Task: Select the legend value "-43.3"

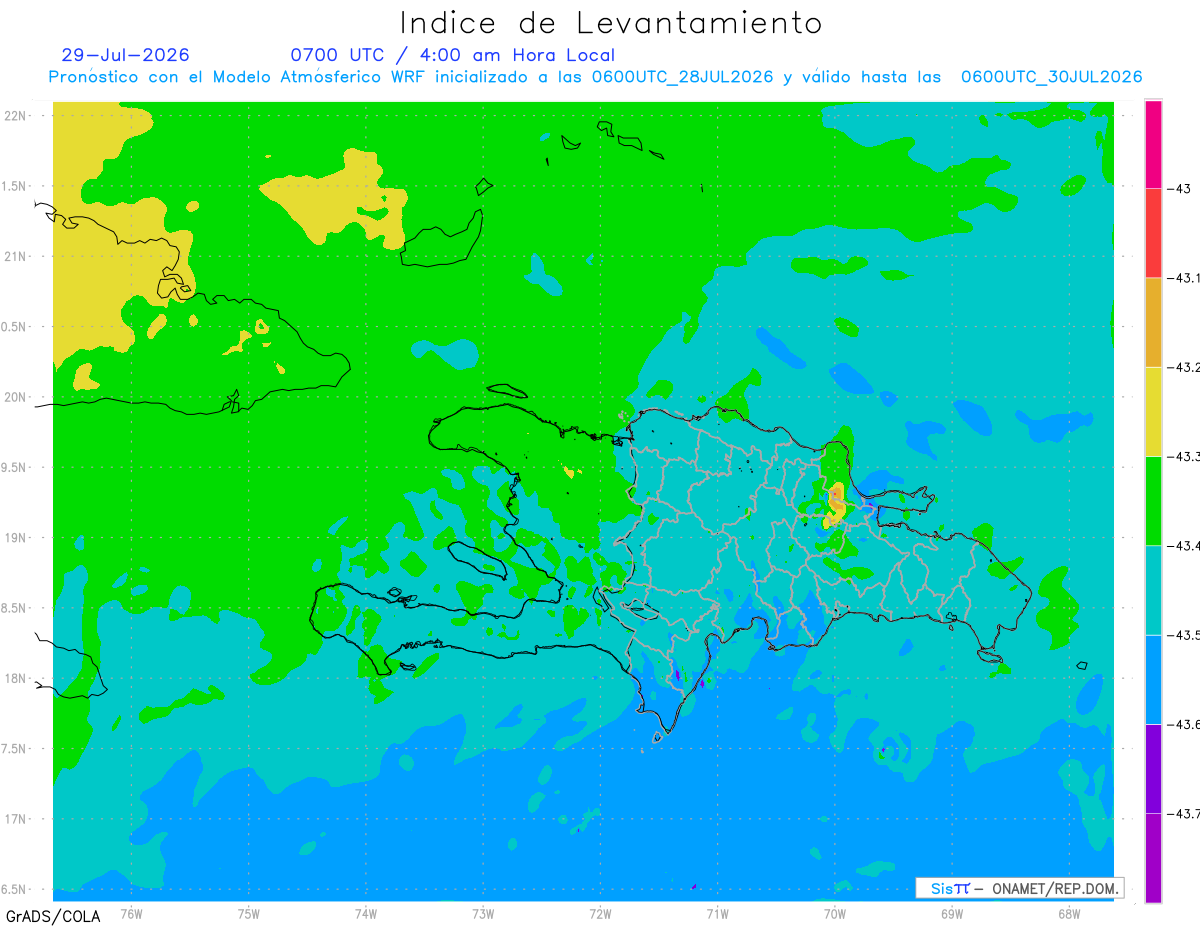Action: pos(1181,456)
